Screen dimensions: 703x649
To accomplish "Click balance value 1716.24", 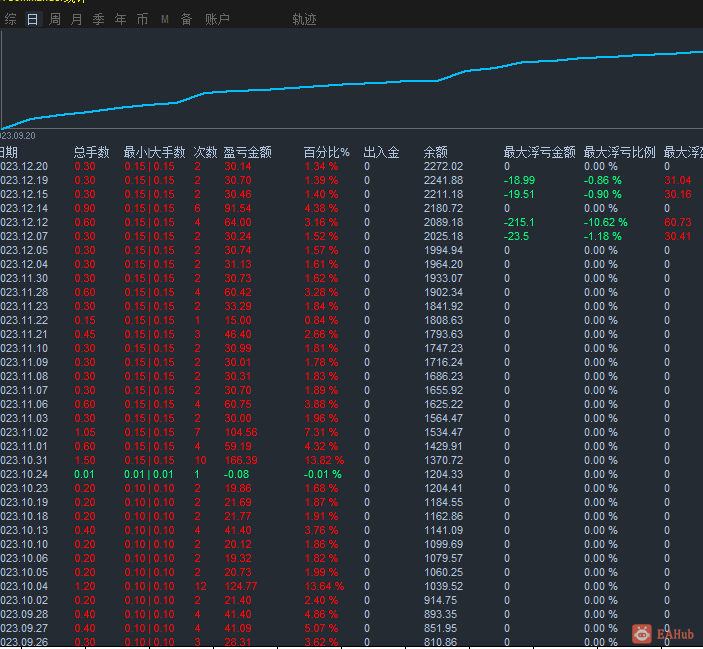I will (x=443, y=362).
